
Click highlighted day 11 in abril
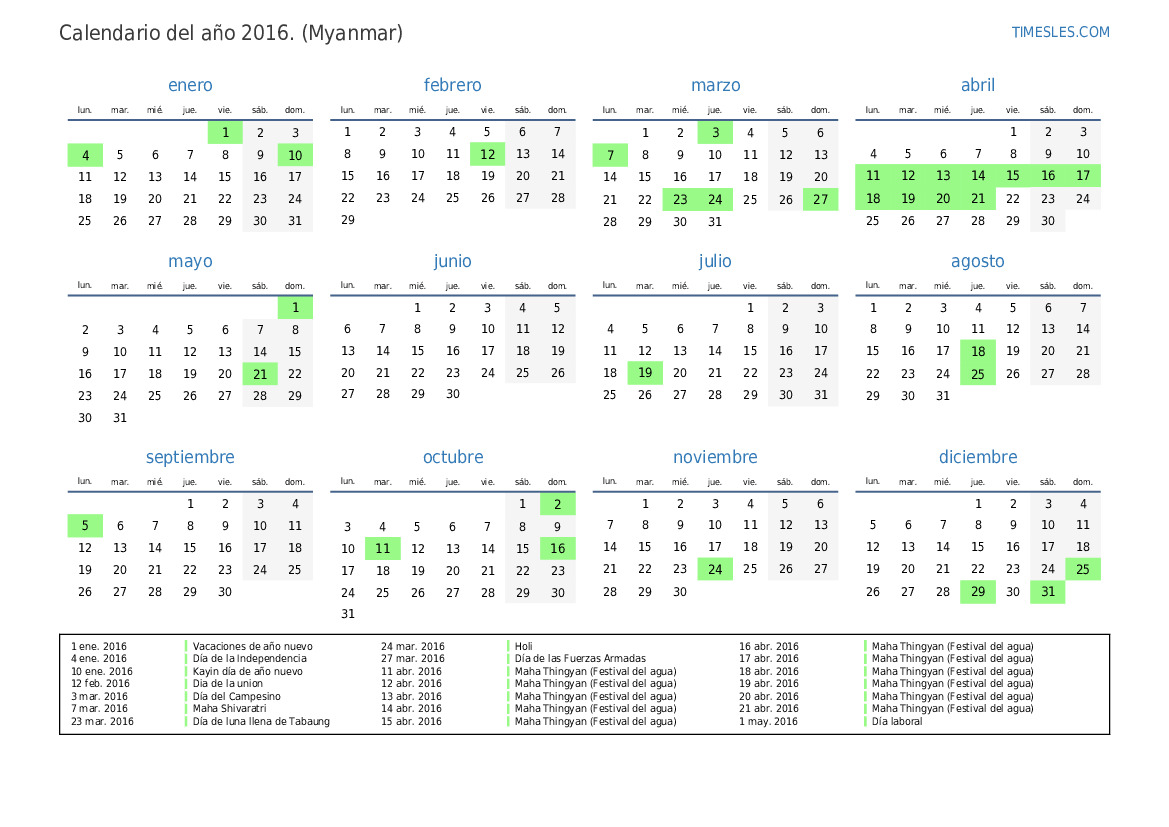coord(872,176)
